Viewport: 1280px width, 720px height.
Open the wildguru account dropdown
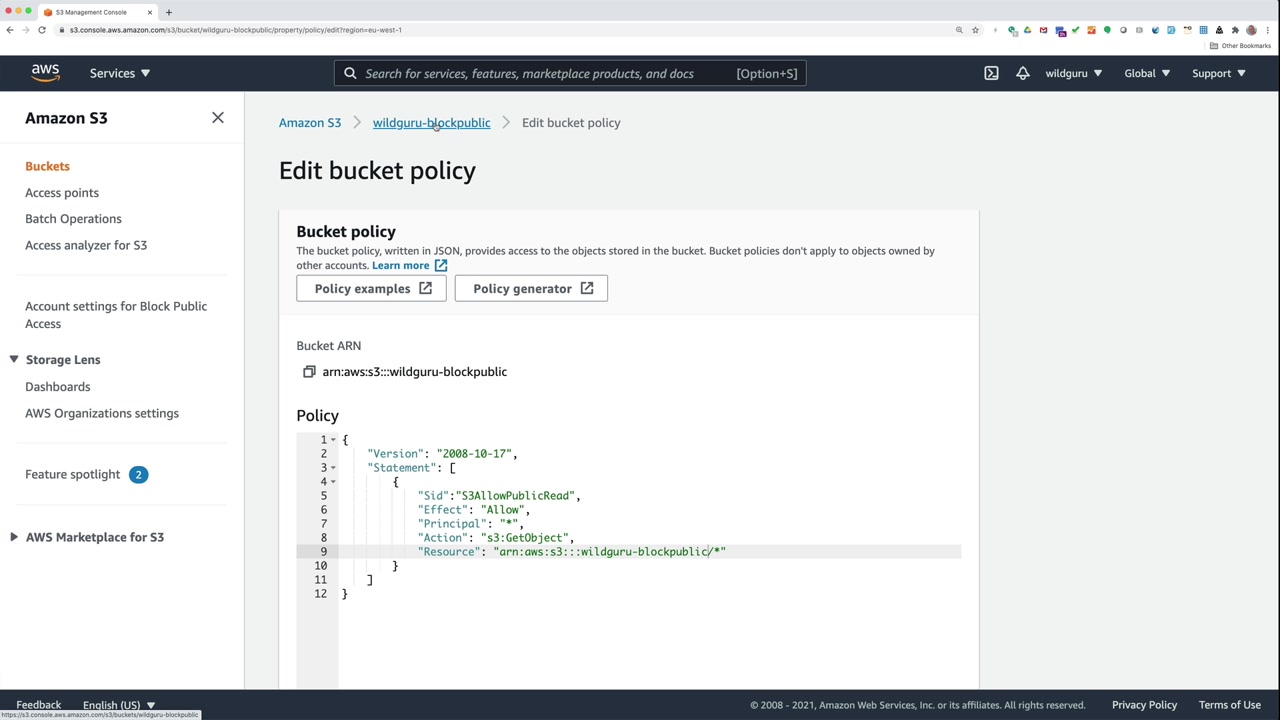(x=1073, y=73)
